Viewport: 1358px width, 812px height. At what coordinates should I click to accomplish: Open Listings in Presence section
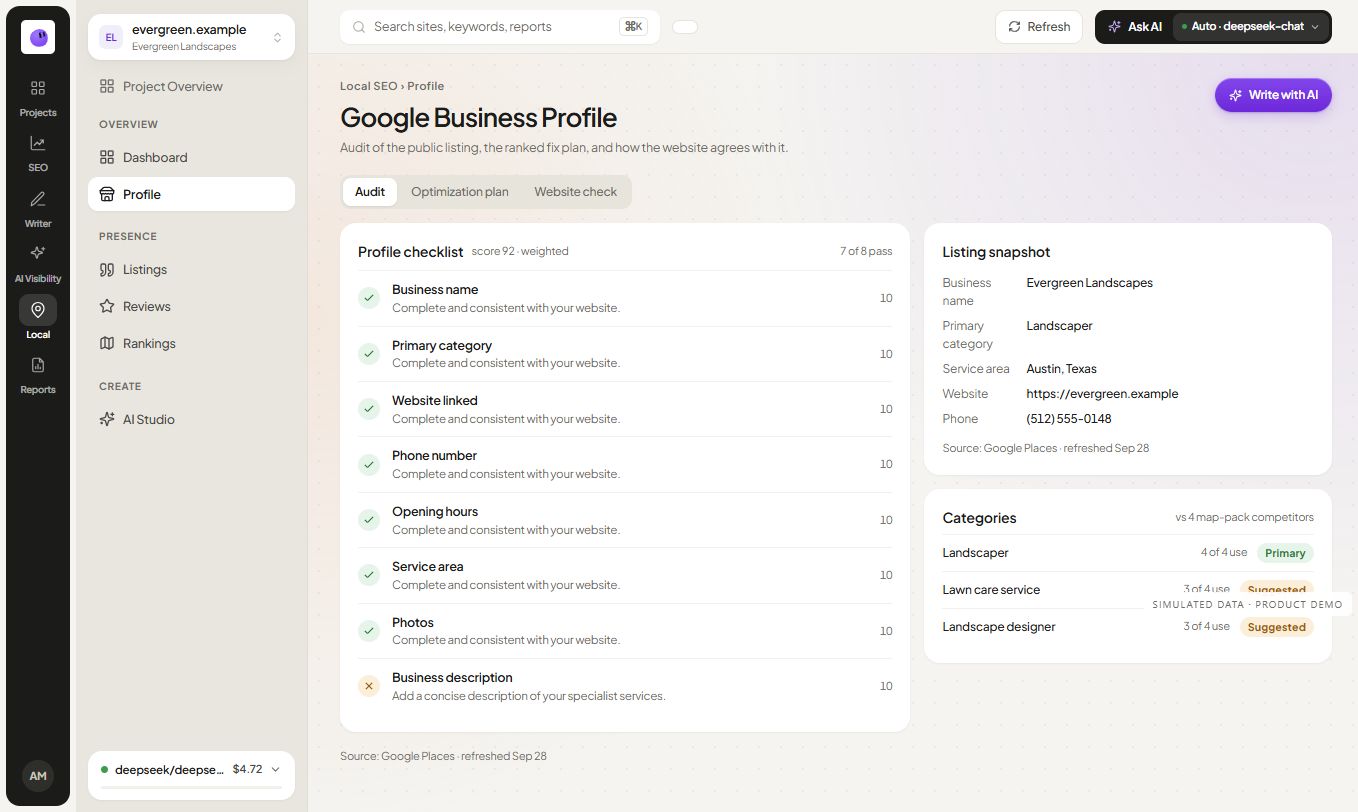click(x=191, y=270)
